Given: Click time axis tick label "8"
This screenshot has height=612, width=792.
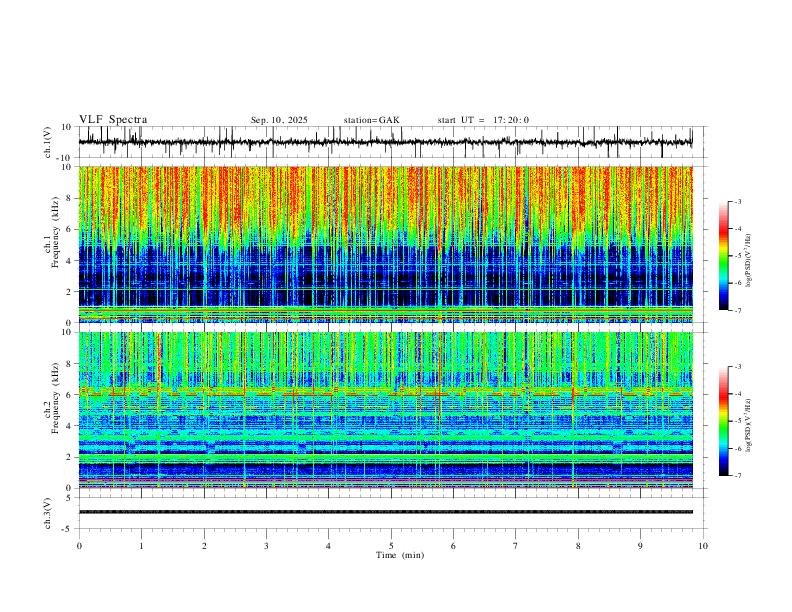Looking at the screenshot, I should 578,546.
